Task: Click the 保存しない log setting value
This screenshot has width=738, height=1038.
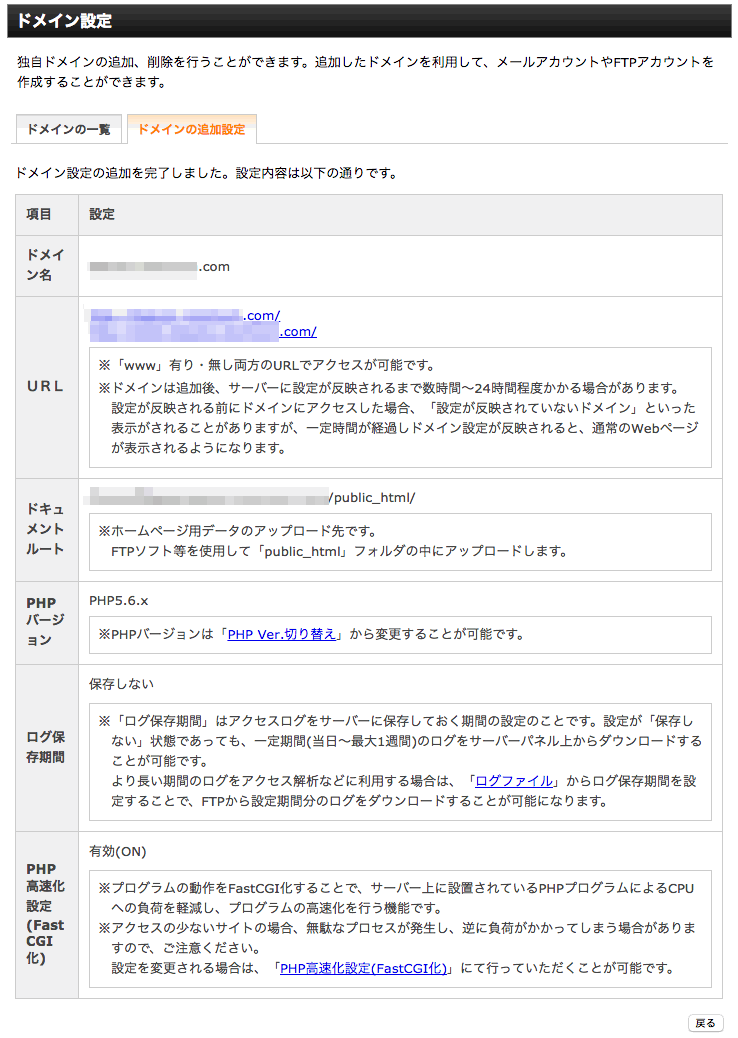Action: pos(122,684)
